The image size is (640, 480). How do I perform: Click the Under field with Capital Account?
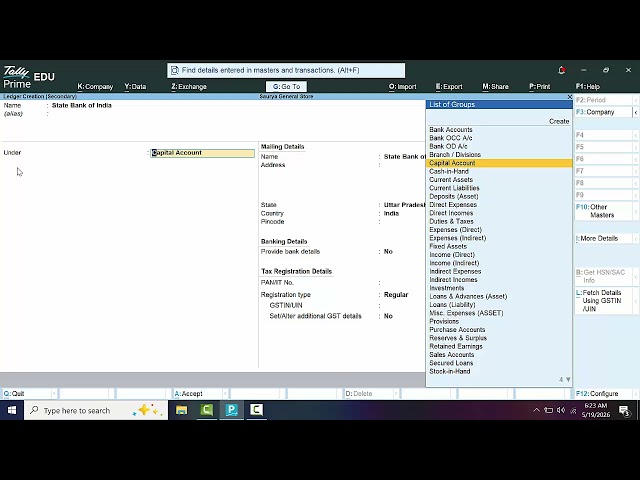tap(202, 153)
